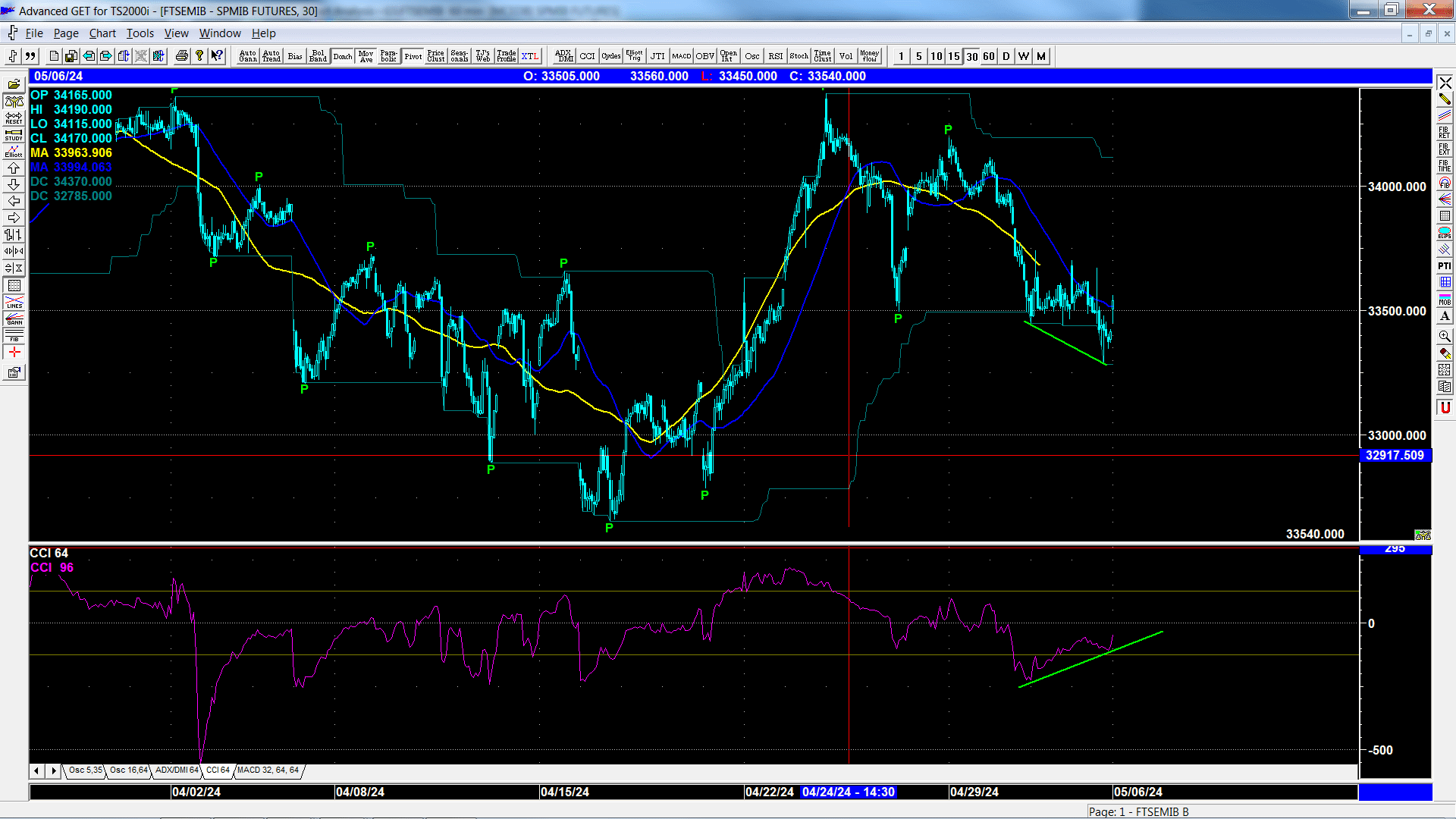
Task: Open the STUDY tool in sidebar
Action: [14, 135]
